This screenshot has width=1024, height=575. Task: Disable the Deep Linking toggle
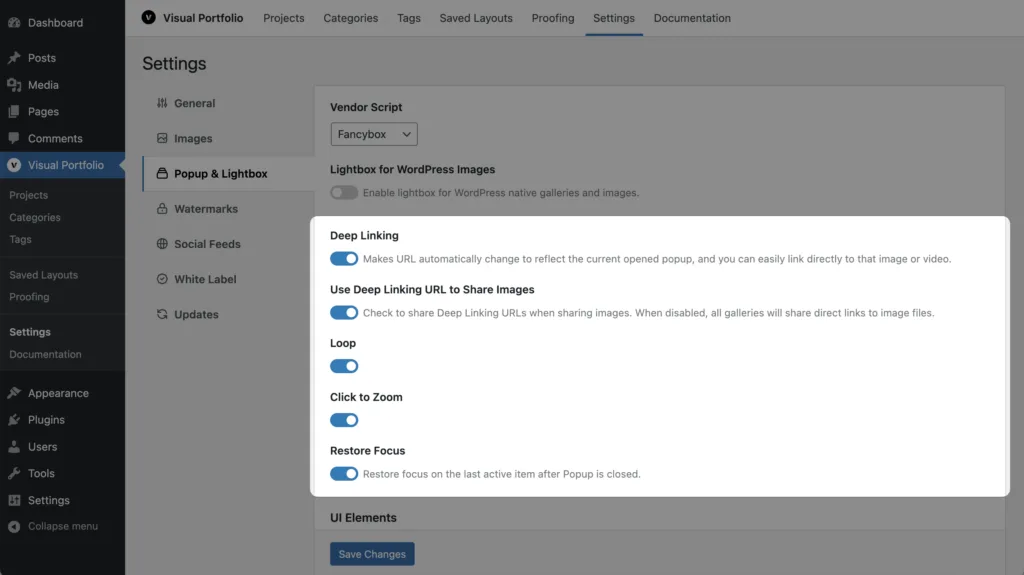(344, 259)
